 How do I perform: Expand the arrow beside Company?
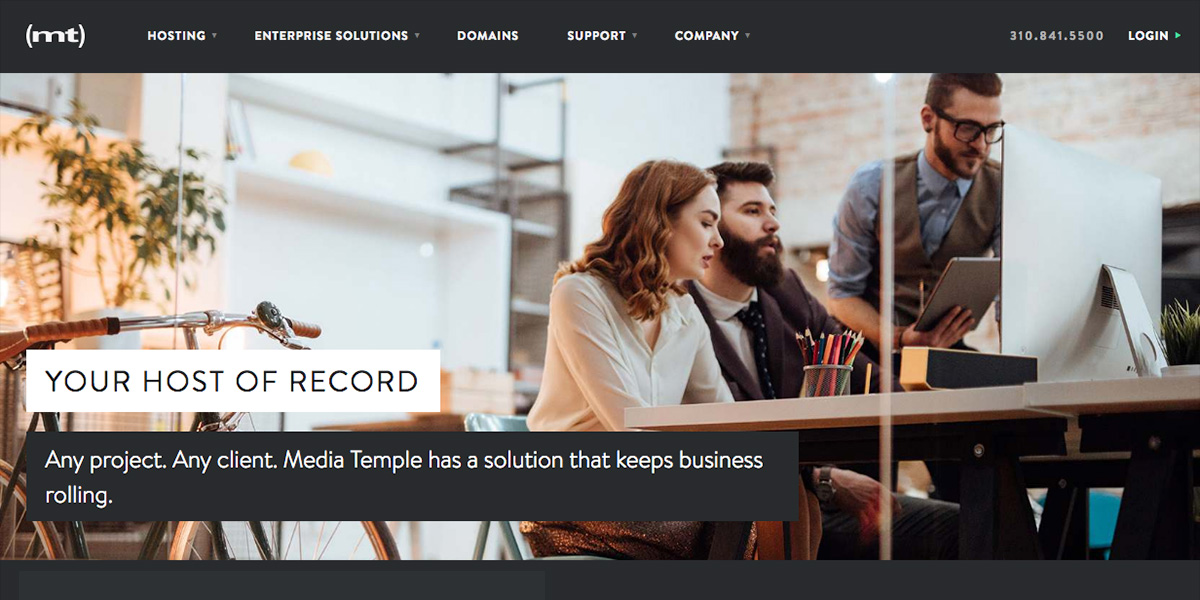point(747,36)
